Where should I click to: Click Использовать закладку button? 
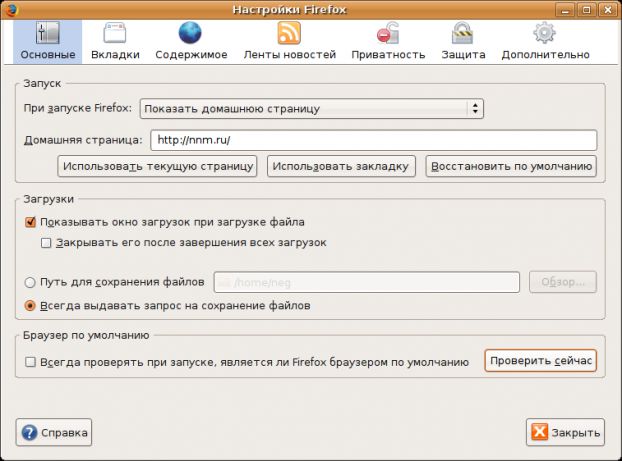pyautogui.click(x=341, y=166)
